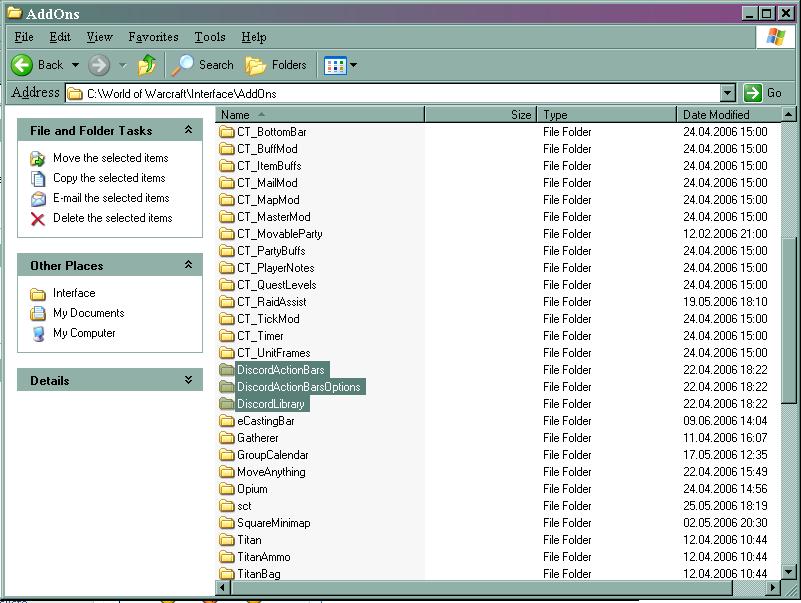The width and height of the screenshot is (801, 603).
Task: Collapse the File and Folder Tasks panel
Action: click(189, 130)
